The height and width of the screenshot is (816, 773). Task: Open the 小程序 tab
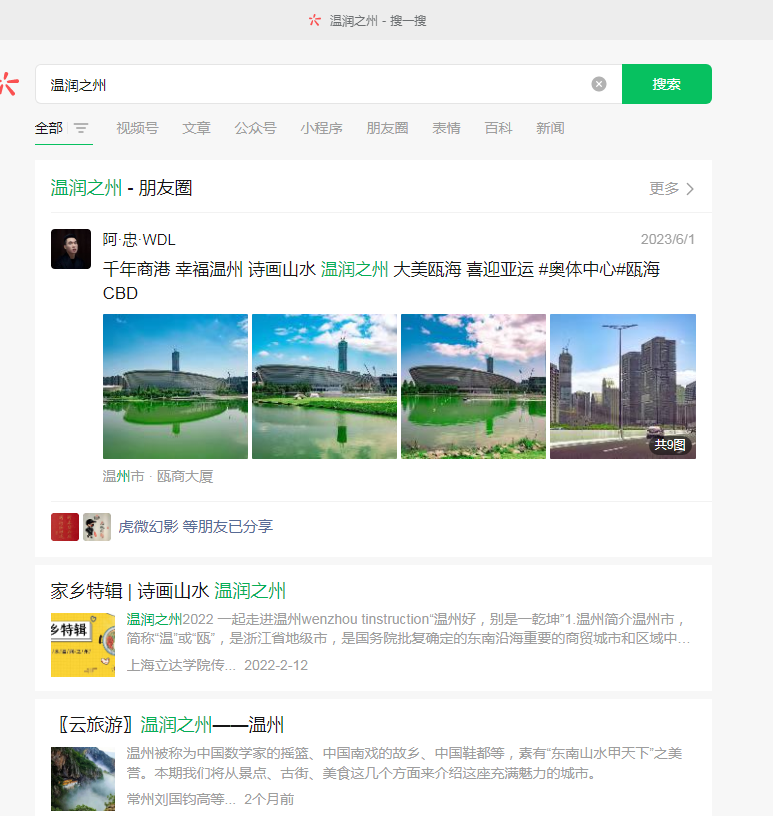321,128
